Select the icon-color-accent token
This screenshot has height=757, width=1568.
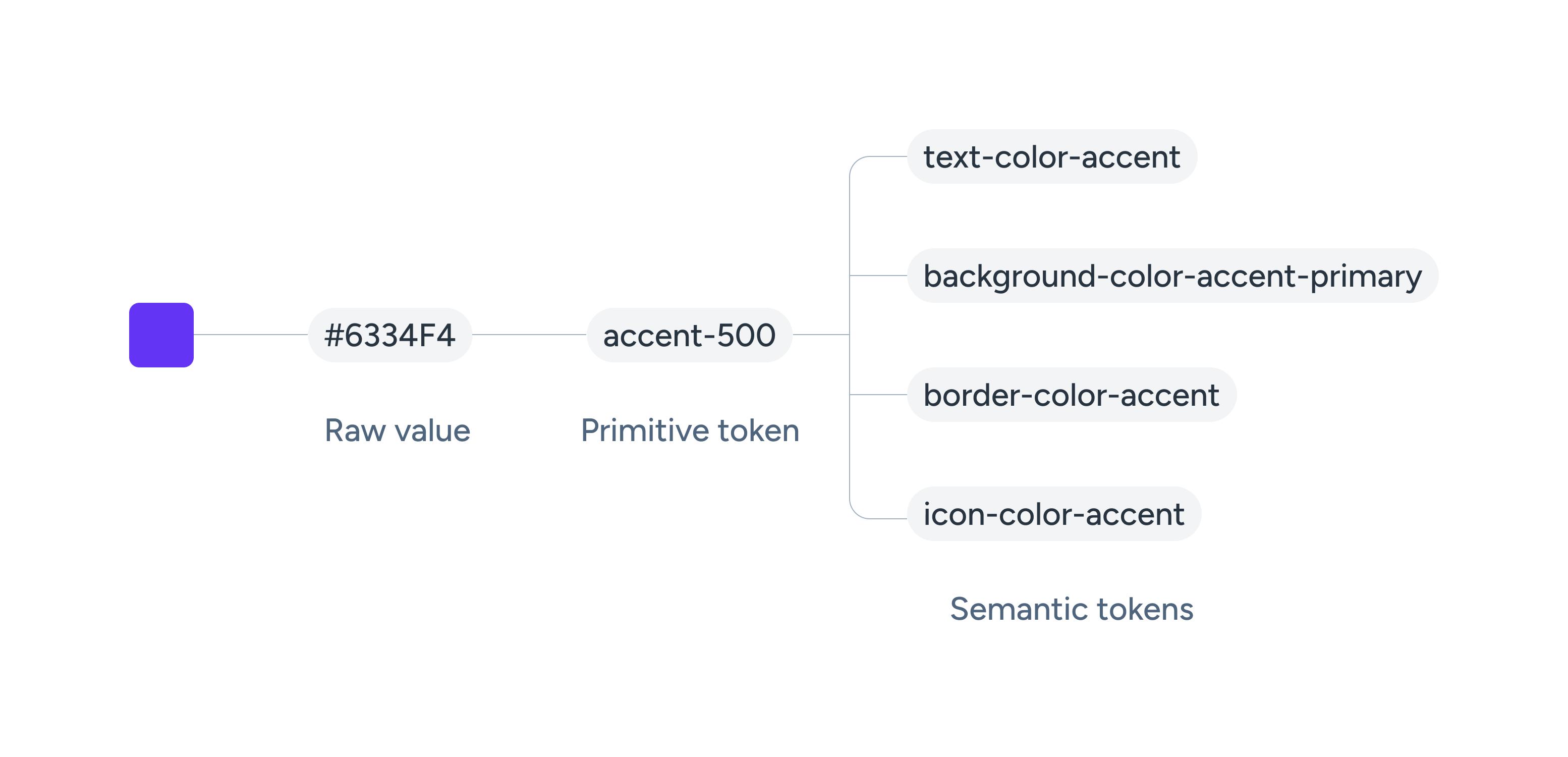[x=1053, y=514]
